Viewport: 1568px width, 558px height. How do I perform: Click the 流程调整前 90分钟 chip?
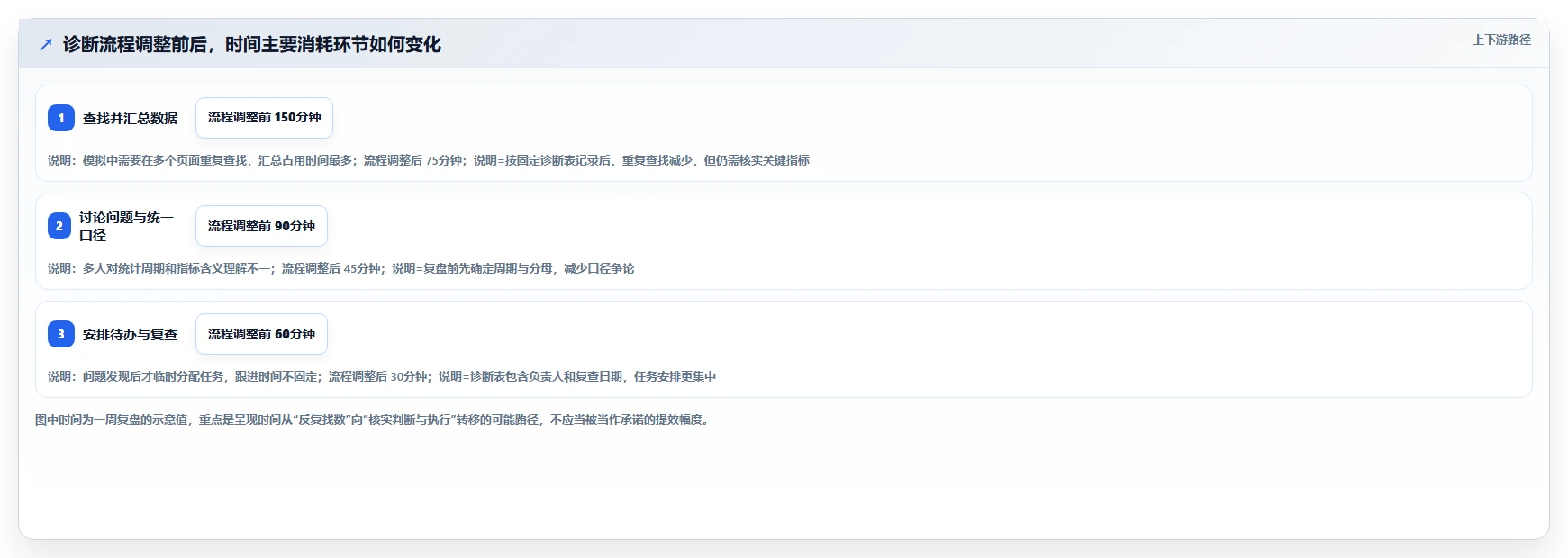click(x=261, y=226)
